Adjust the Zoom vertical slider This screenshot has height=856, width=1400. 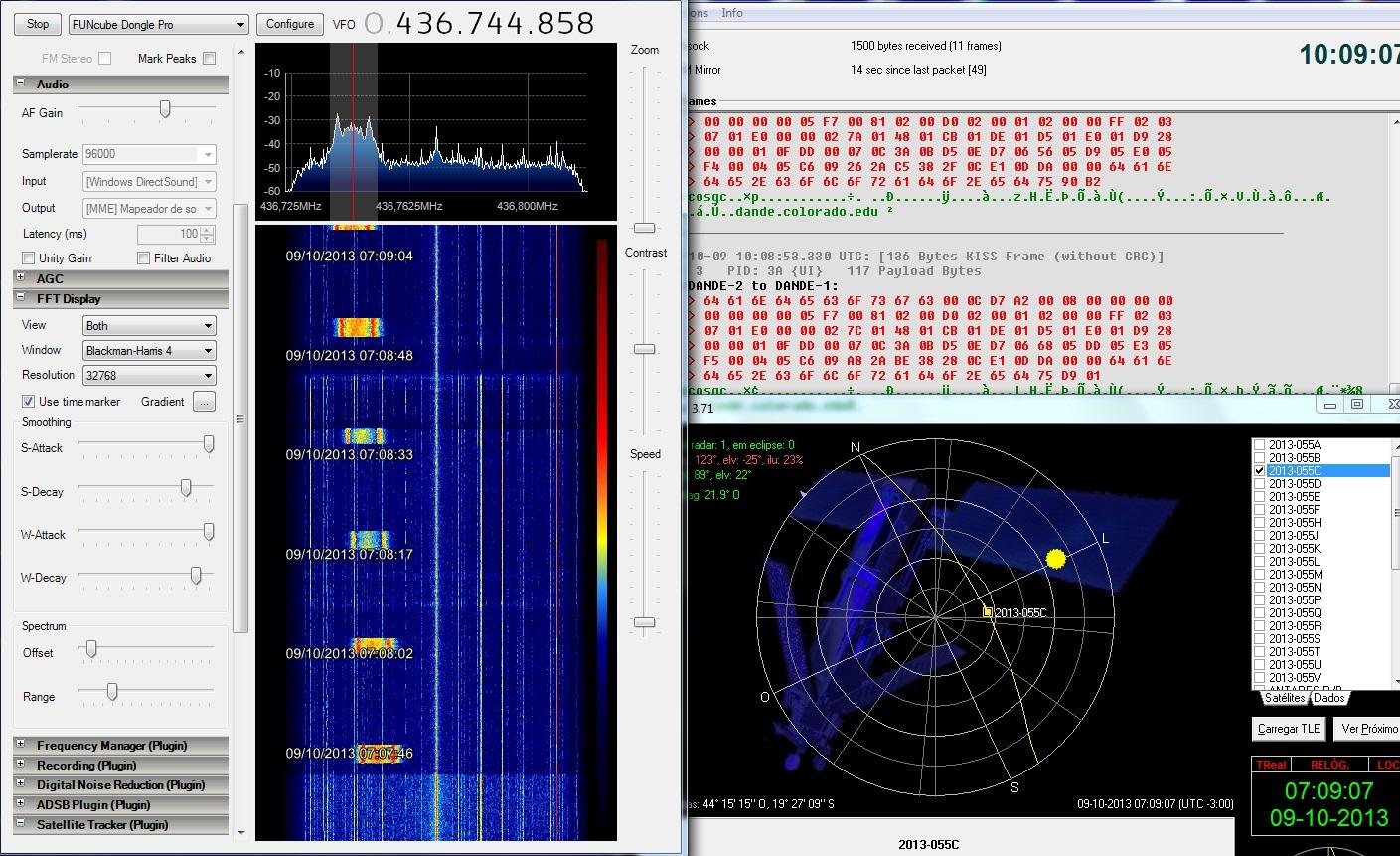point(645,228)
